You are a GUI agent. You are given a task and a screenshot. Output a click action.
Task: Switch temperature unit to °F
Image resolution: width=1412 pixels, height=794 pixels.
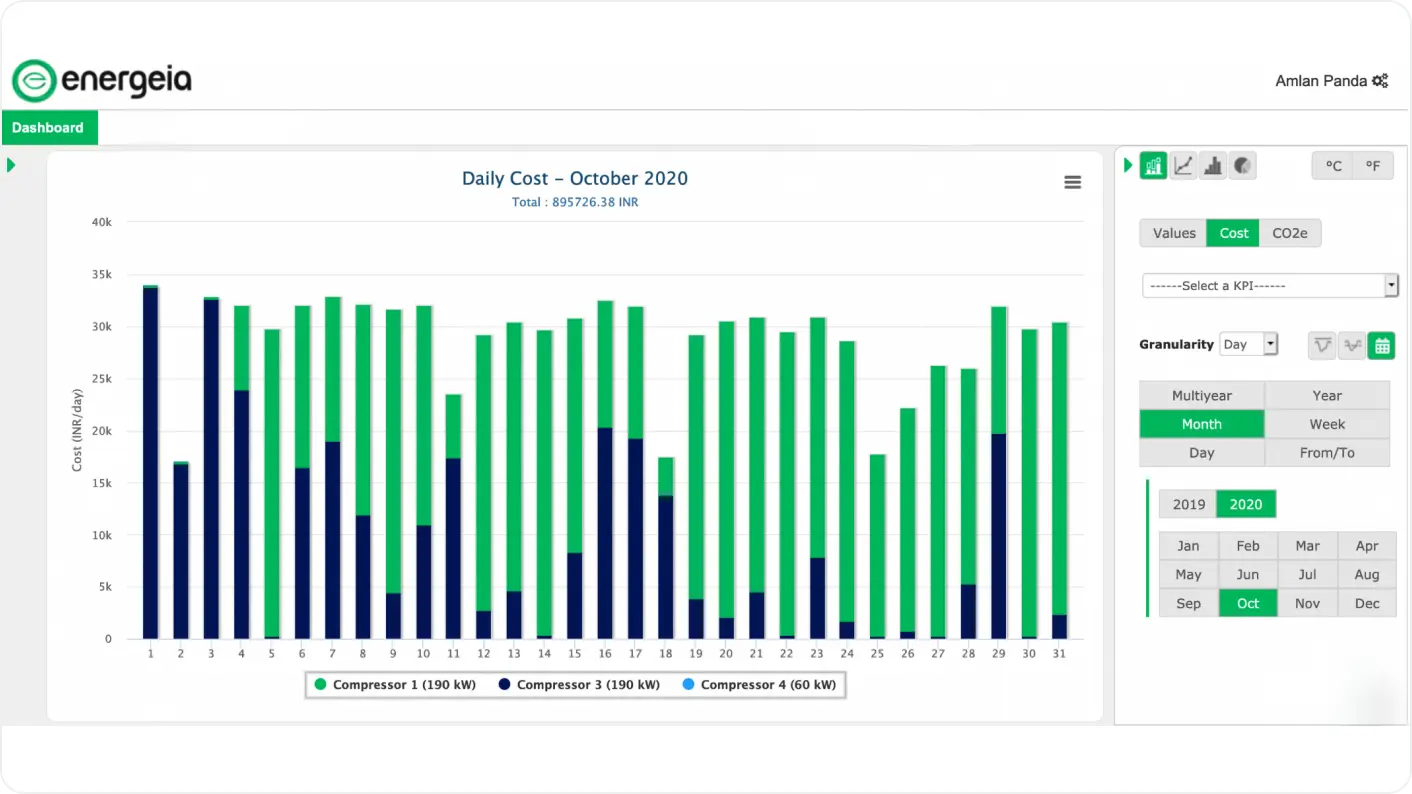[1373, 166]
